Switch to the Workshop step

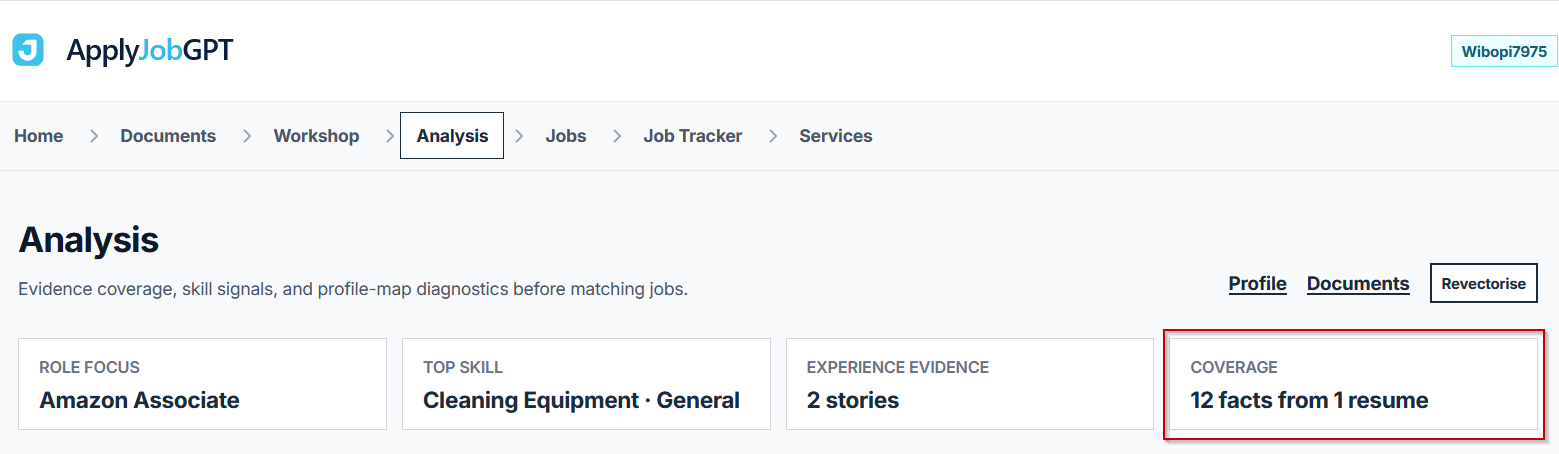316,136
